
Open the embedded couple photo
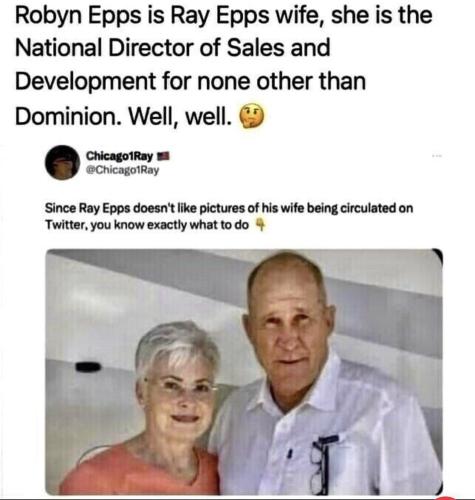pyautogui.click(x=244, y=372)
